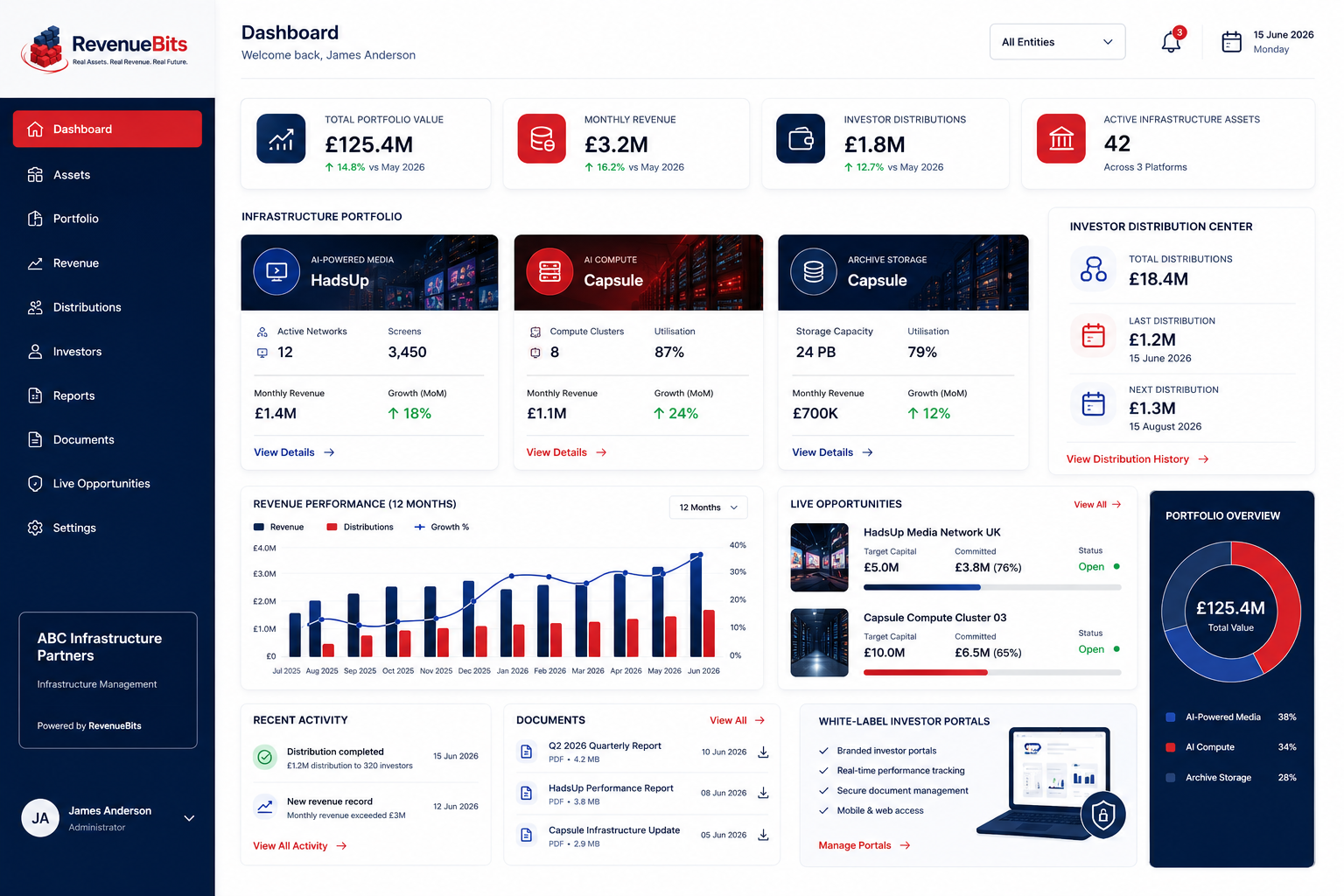Click the Total Distributions nodes icon

1093,269
